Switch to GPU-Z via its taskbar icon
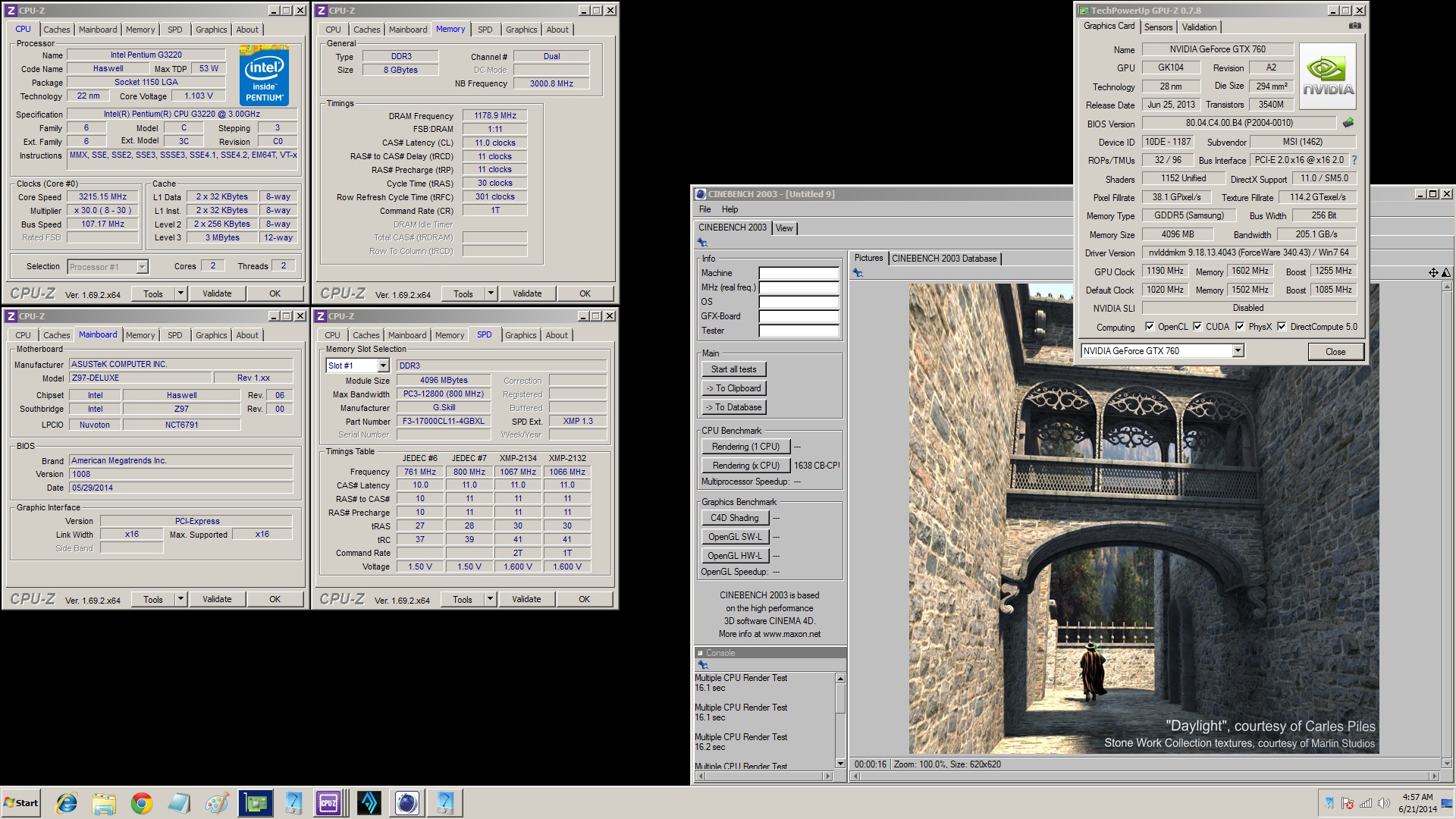1456x819 pixels. pyautogui.click(x=256, y=803)
